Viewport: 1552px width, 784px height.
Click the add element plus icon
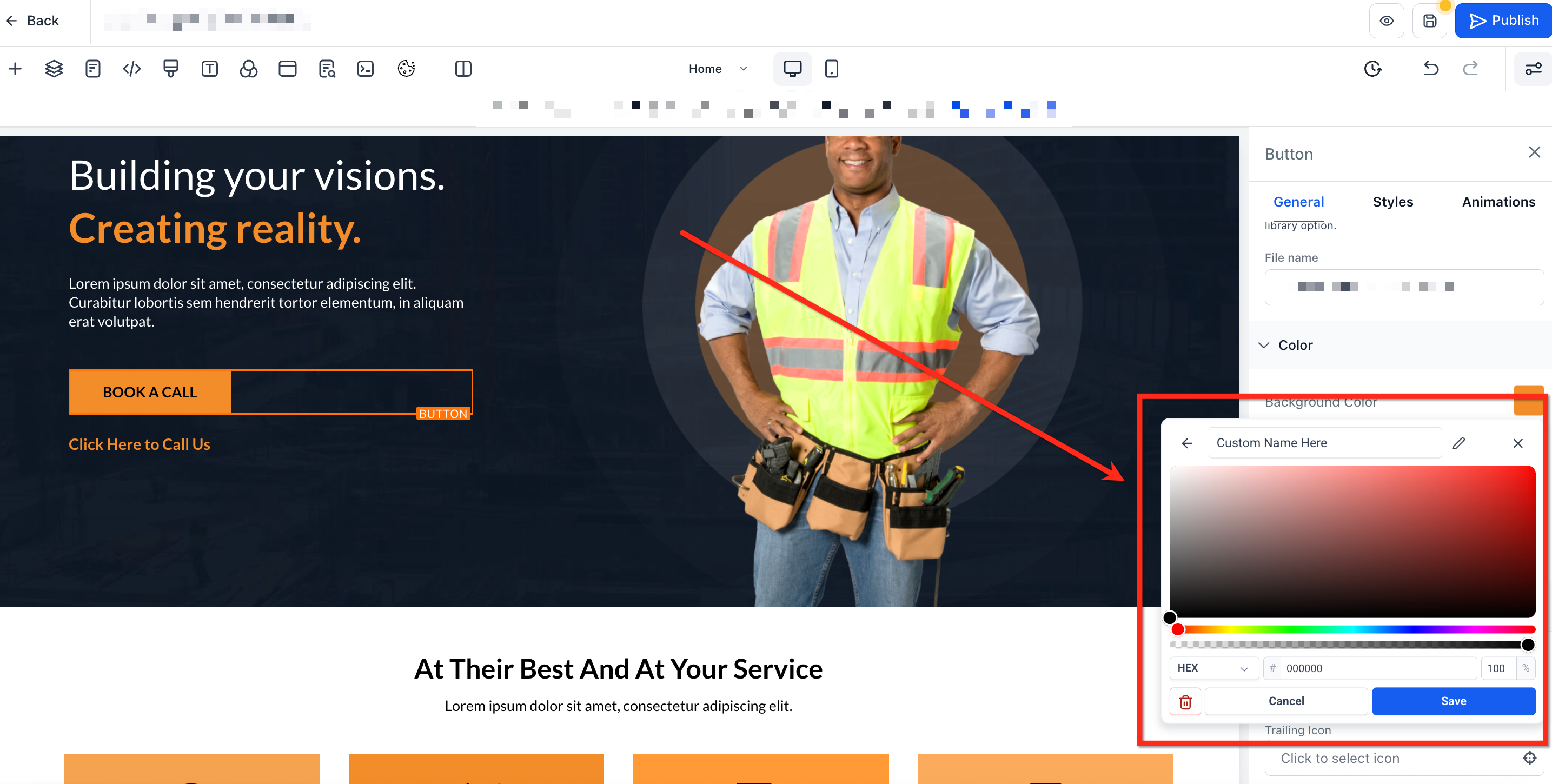(x=15, y=69)
